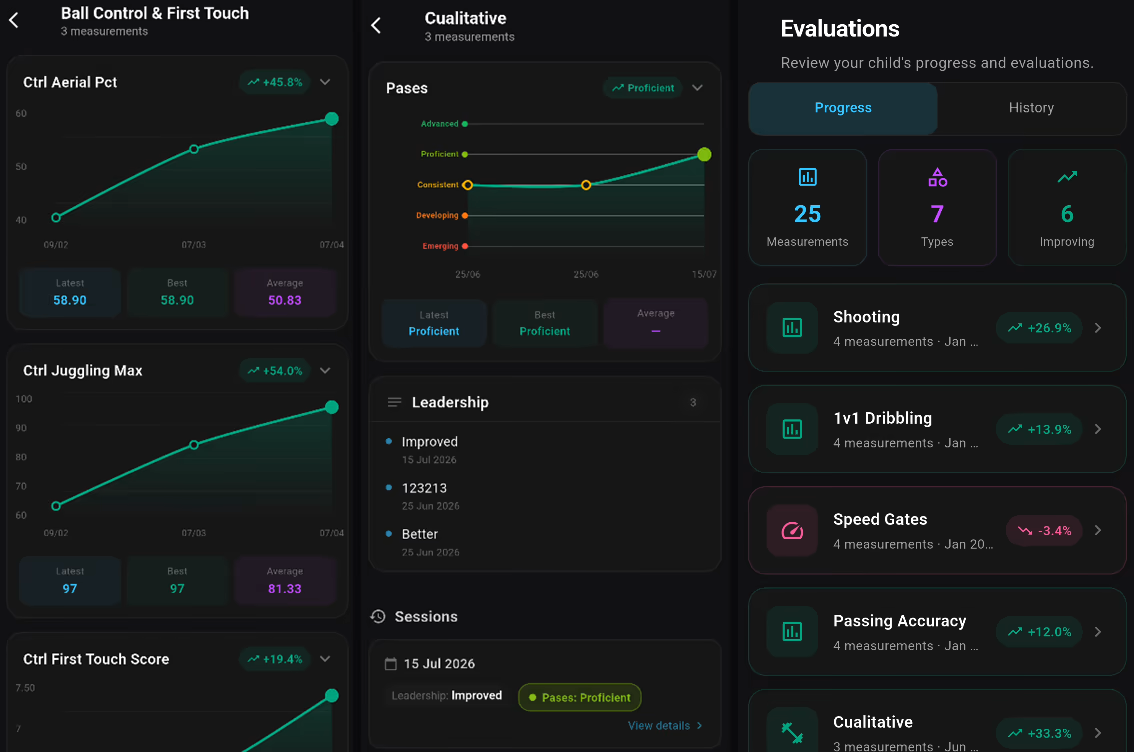1134x752 pixels.
Task: Click the +54.0% trend badge
Action: coord(275,370)
